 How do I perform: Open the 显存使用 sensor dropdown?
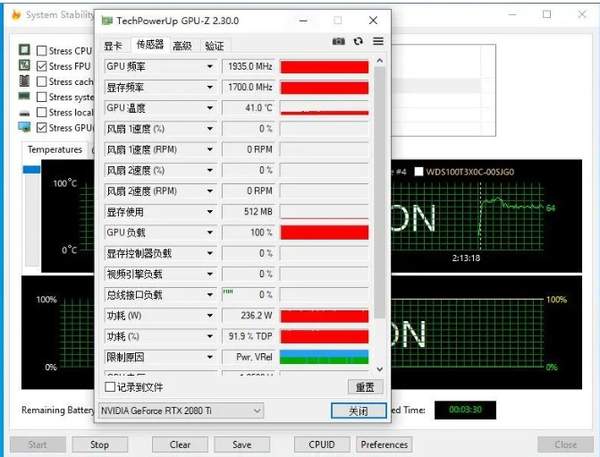point(210,212)
